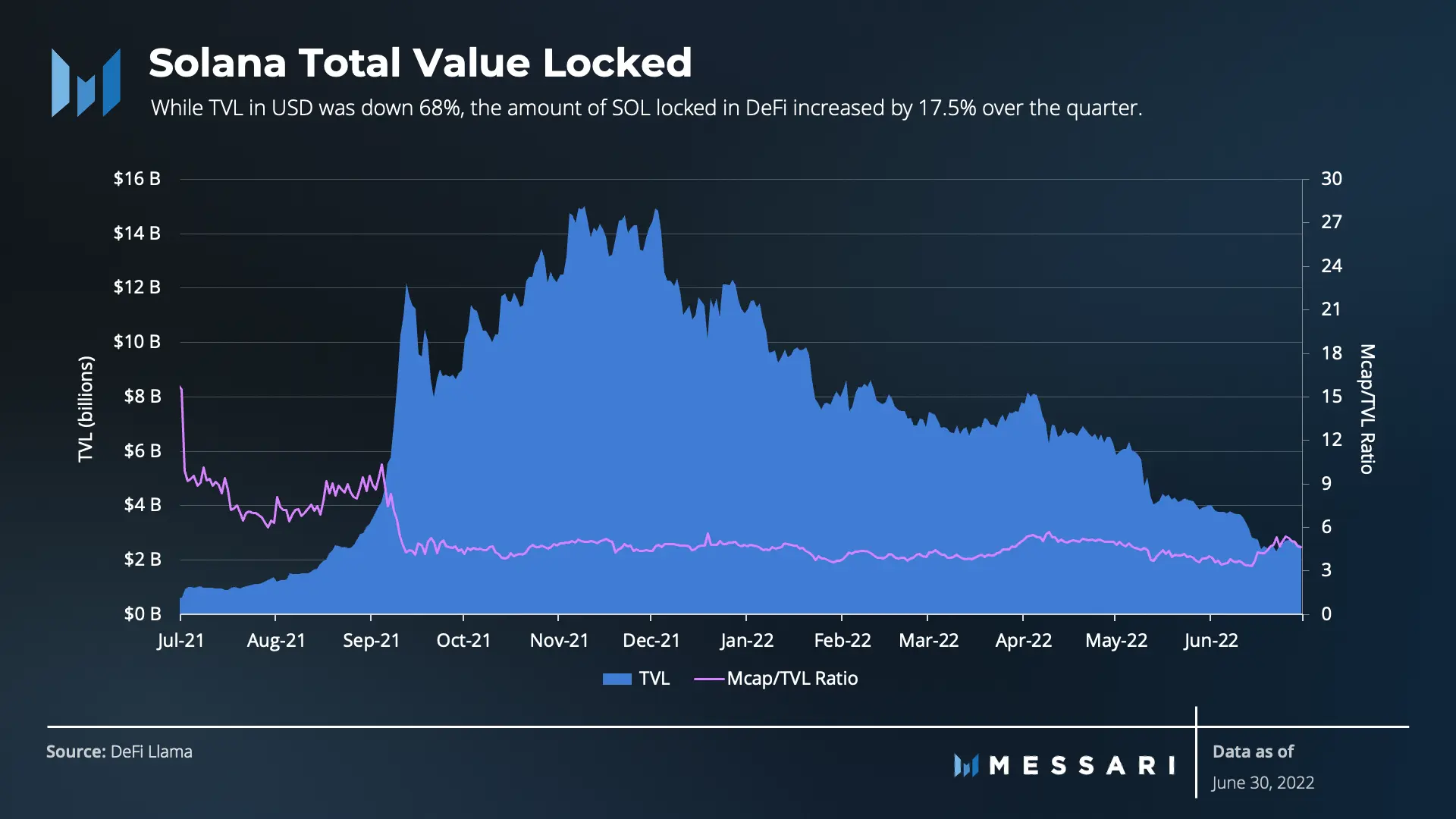Click the 30 value on ratio axis

pos(1332,179)
